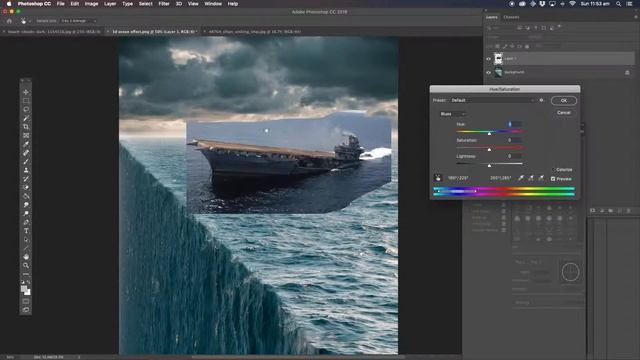Select the Spot Healing Brush tool
The image size is (640, 360).
click(26, 153)
